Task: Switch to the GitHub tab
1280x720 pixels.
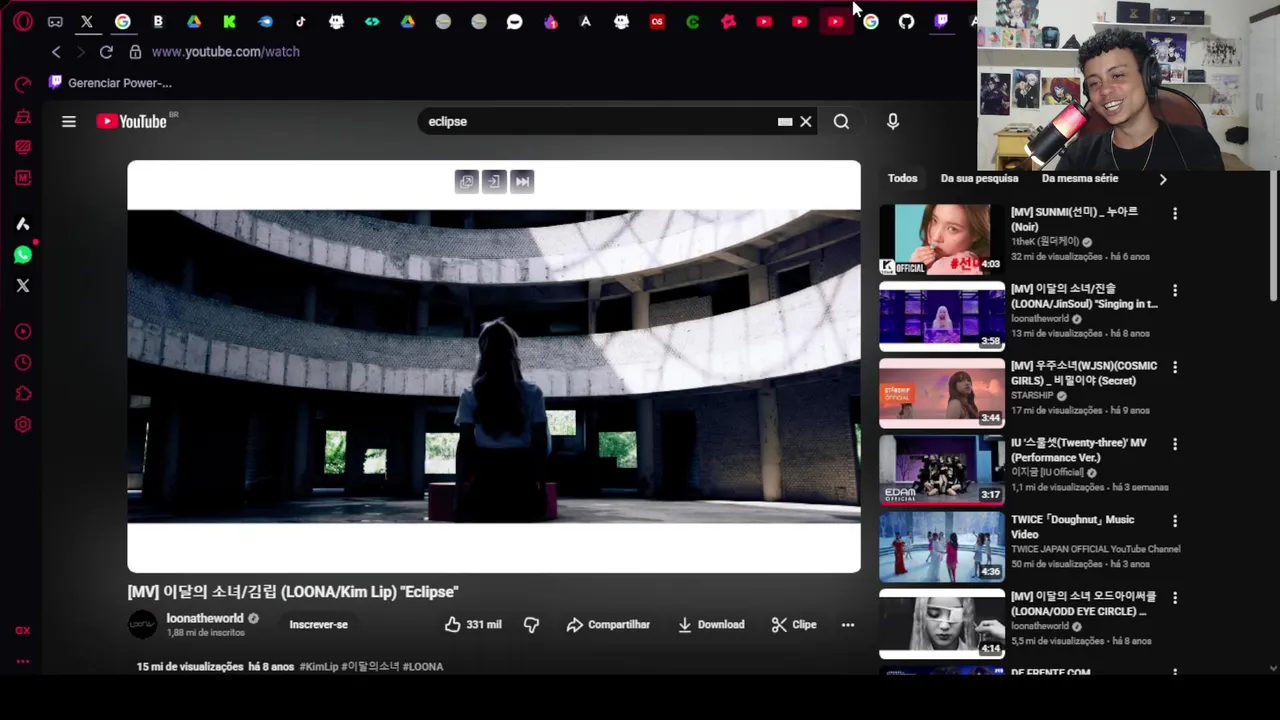Action: (907, 21)
